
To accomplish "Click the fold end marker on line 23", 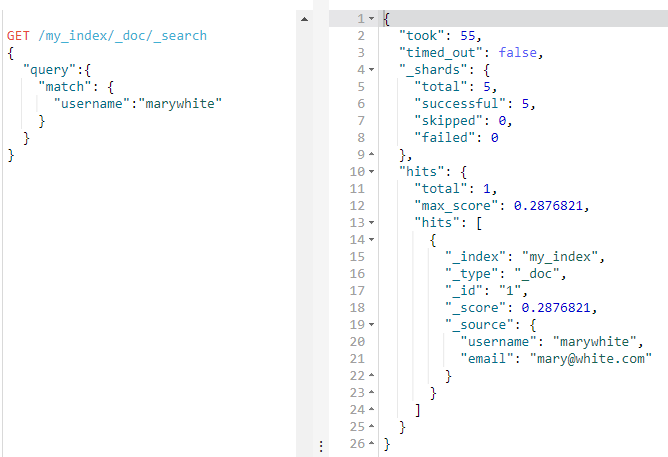I will pyautogui.click(x=371, y=392).
